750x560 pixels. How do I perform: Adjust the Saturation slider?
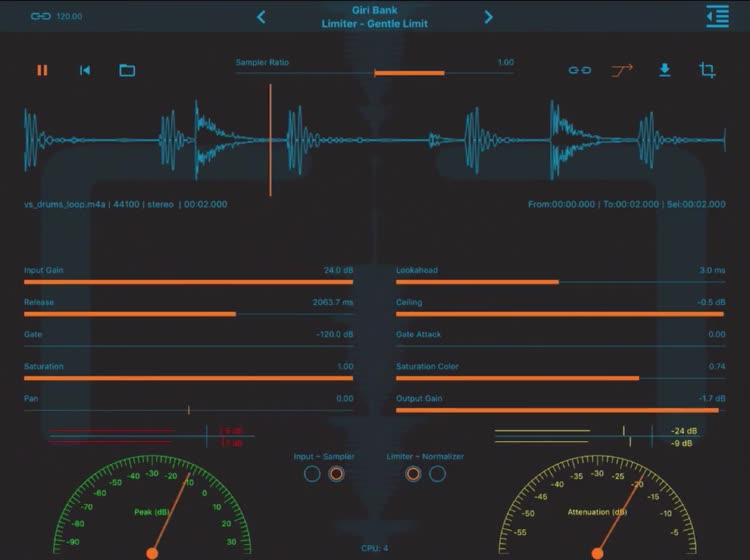coord(188,378)
